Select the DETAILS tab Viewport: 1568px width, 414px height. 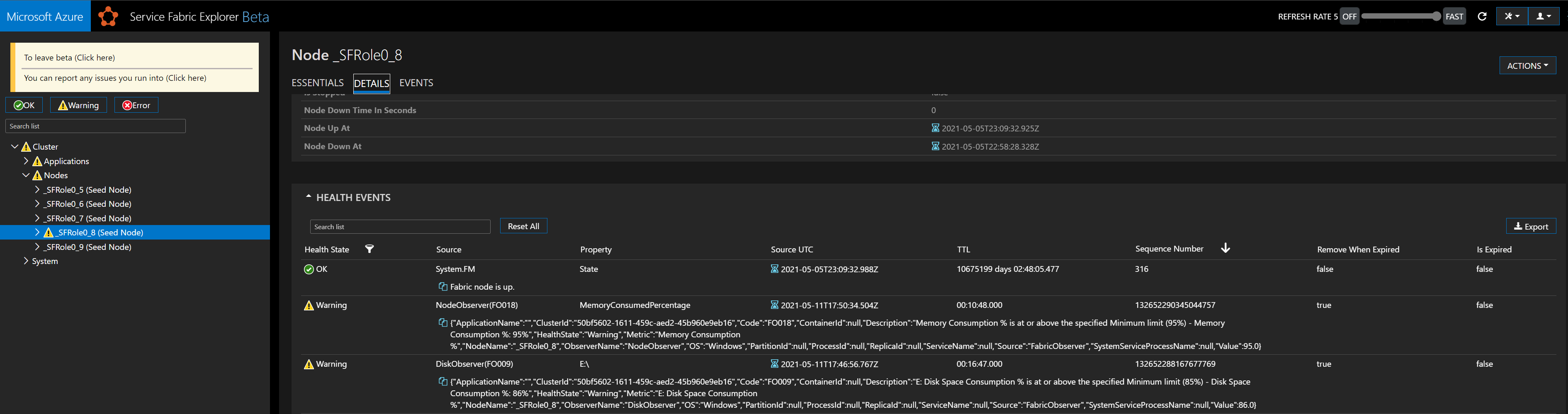point(371,83)
